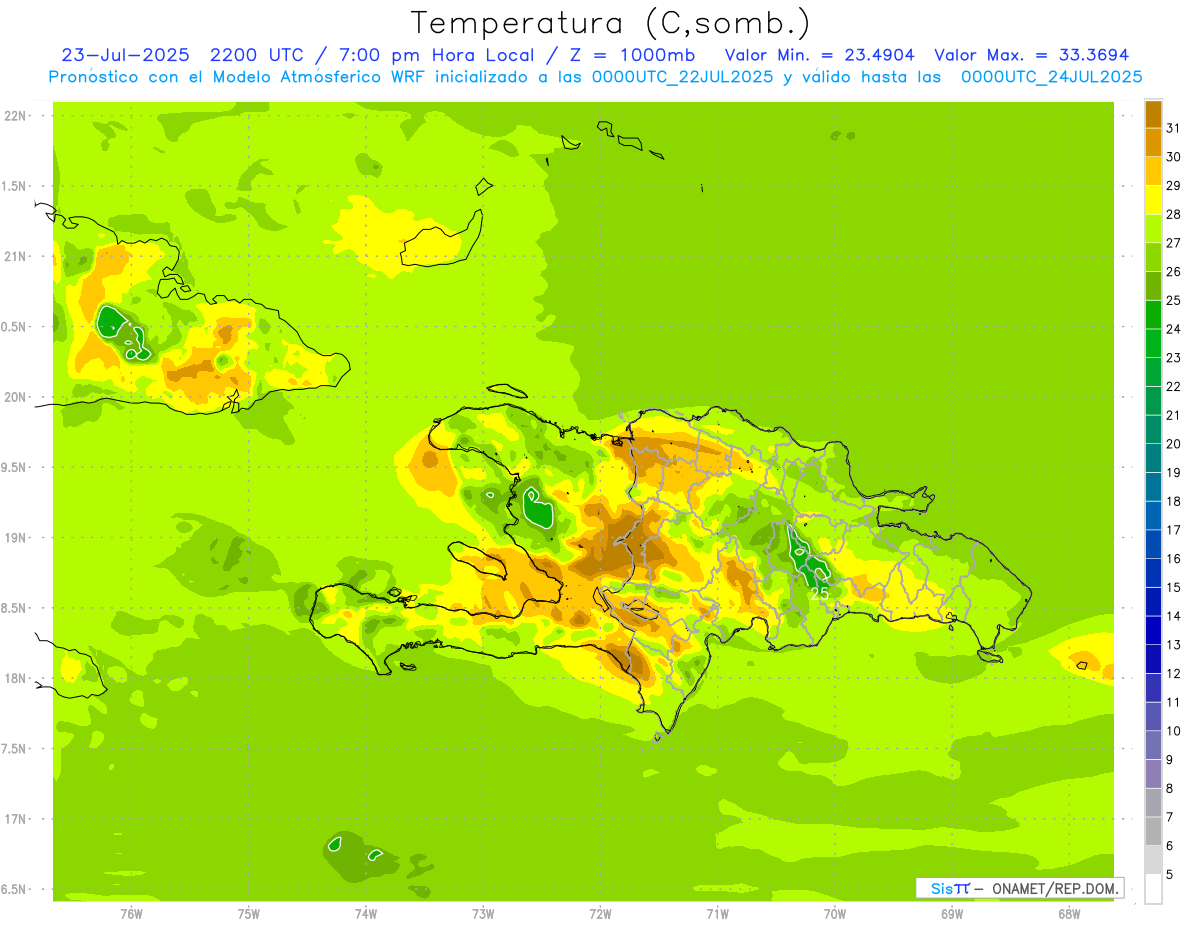Viewport: 1200px width, 927px height.
Task: Click blue color bar segment between 14 and 15
Action: (1153, 601)
